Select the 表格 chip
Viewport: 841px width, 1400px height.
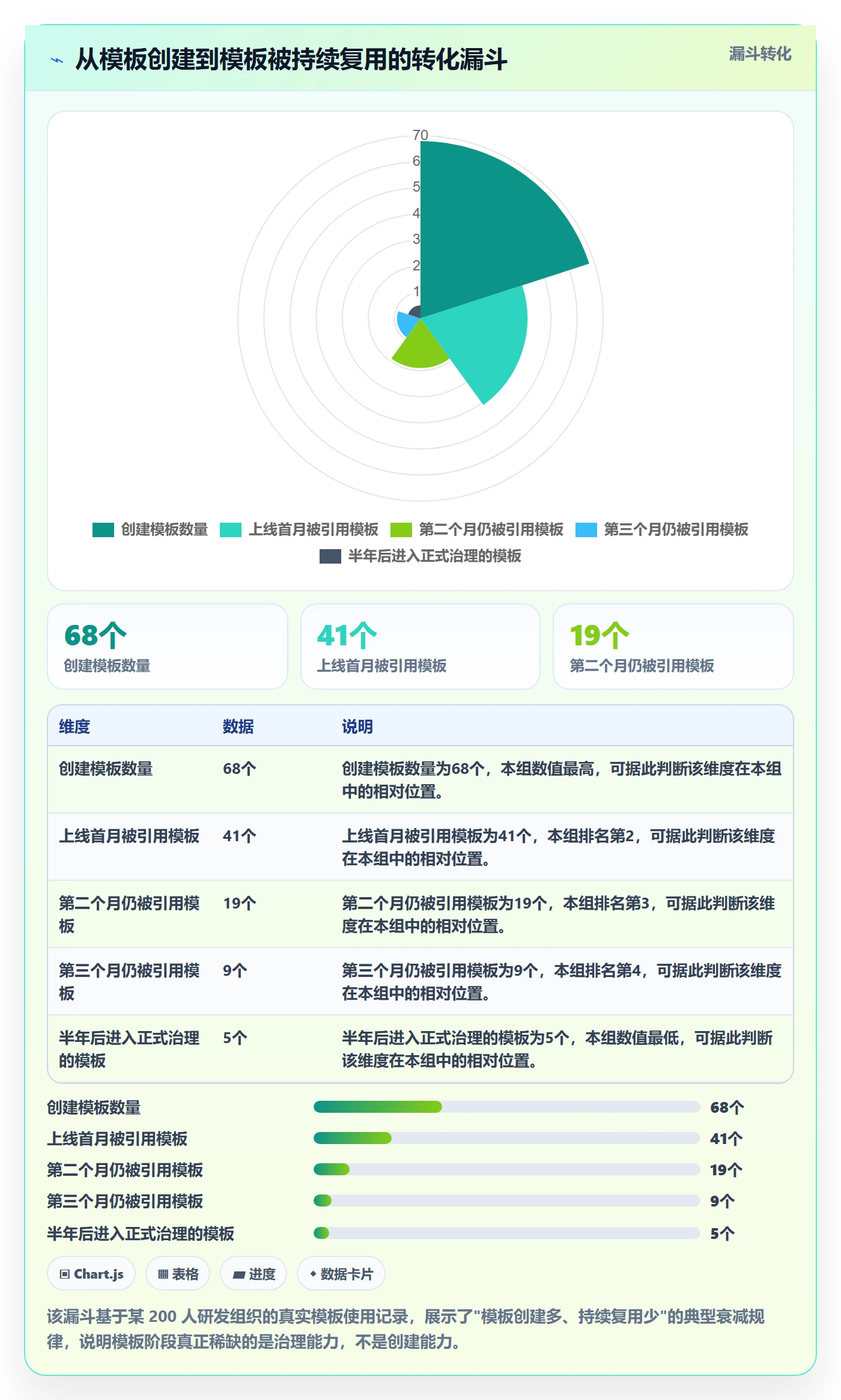tap(178, 1274)
